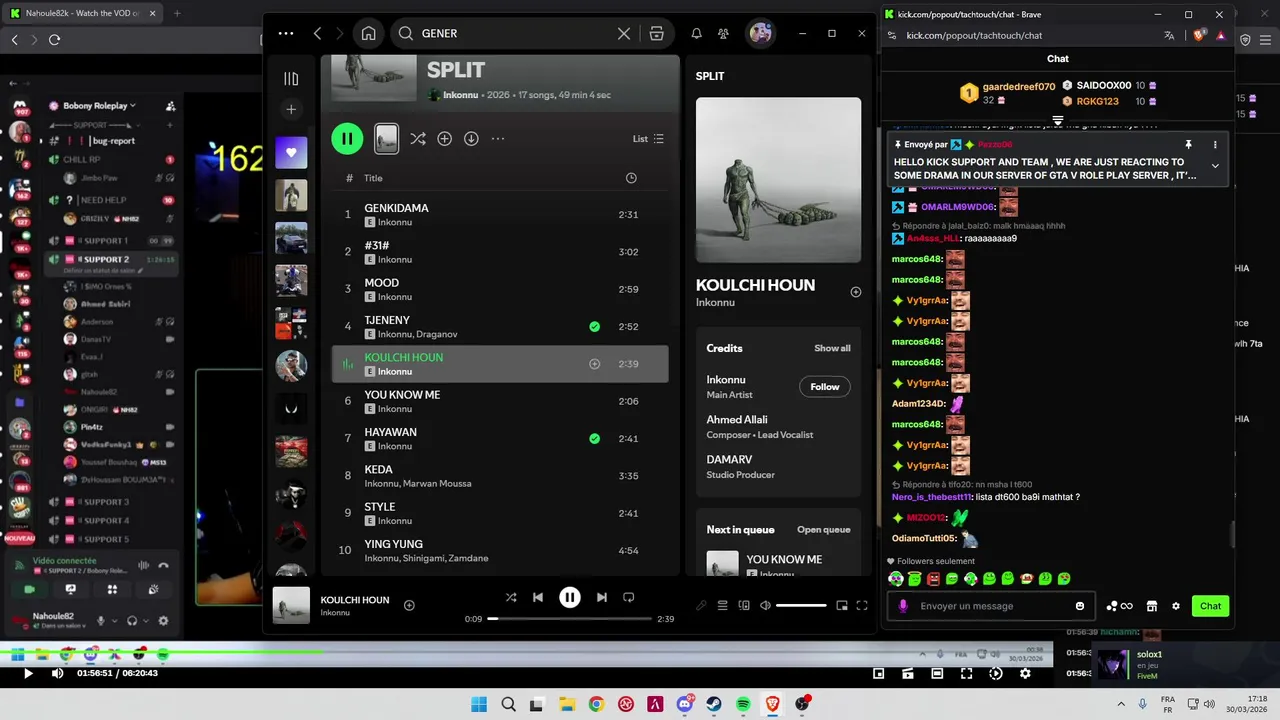Expand Your Library sidebar
Viewport: 1280px width, 720px height.
click(x=291, y=79)
